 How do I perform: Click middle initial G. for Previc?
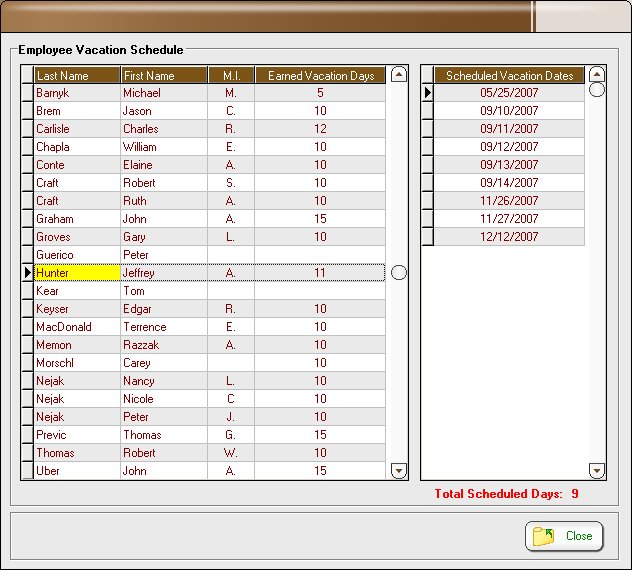click(x=231, y=435)
